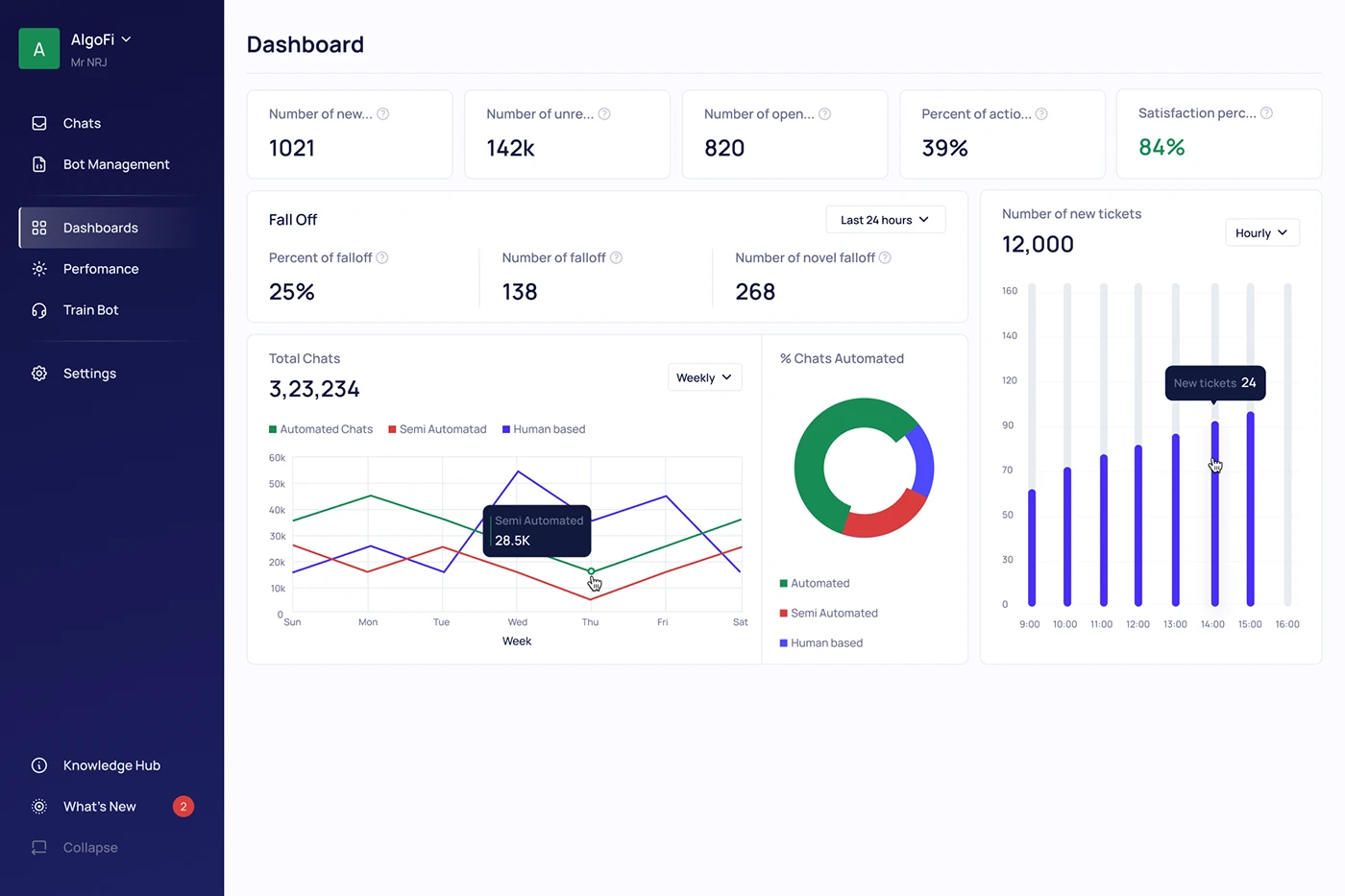Click the Train Bot headset icon

pyautogui.click(x=39, y=310)
